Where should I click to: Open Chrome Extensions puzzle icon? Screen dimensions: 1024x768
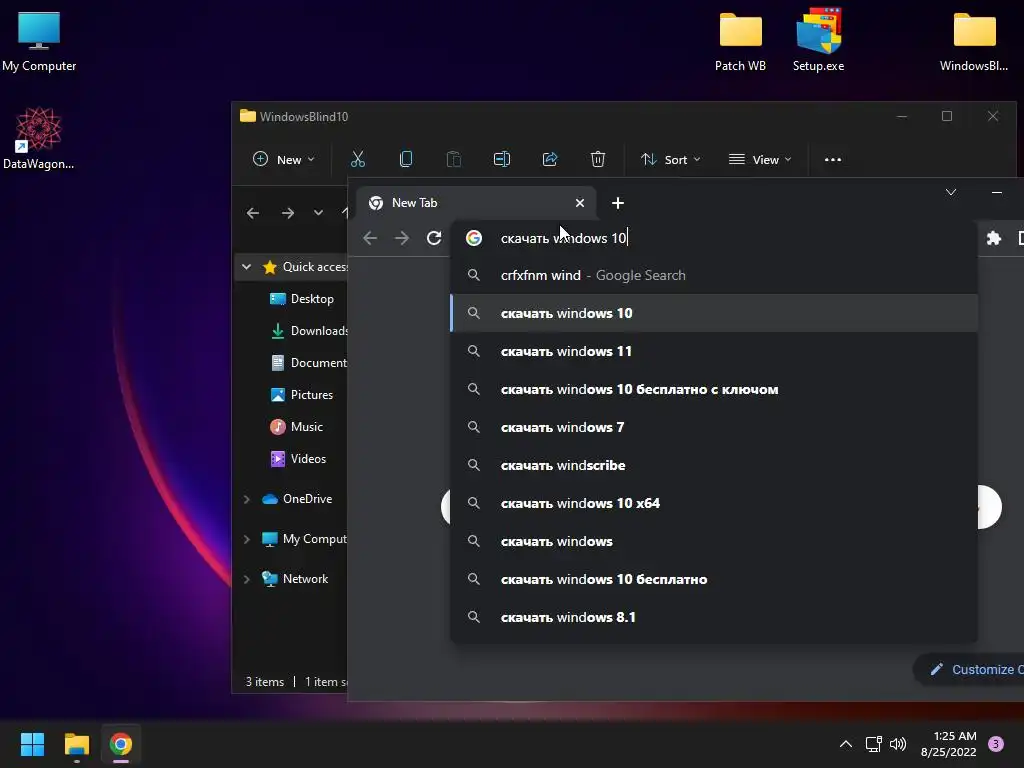994,238
